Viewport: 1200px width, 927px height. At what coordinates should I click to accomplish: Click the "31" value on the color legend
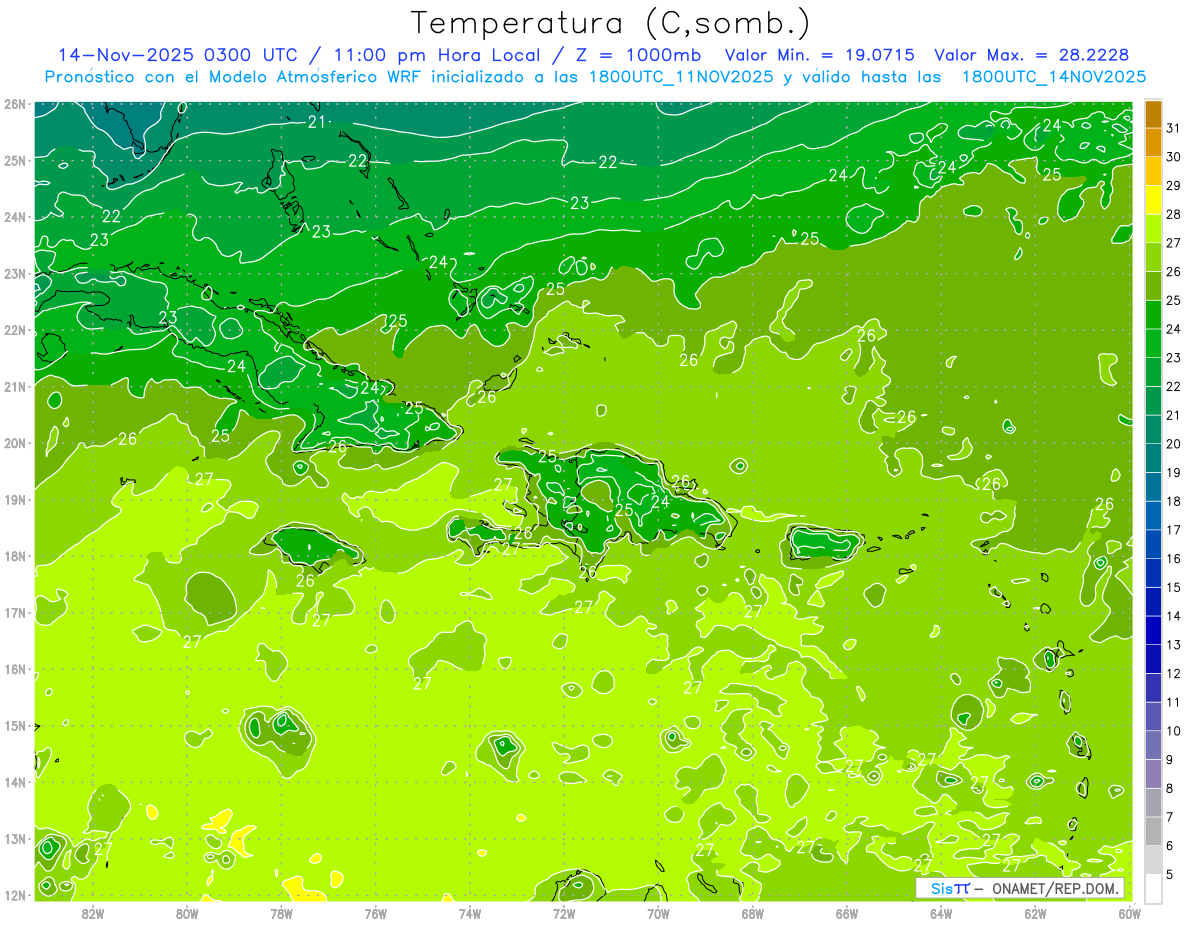click(x=1174, y=127)
